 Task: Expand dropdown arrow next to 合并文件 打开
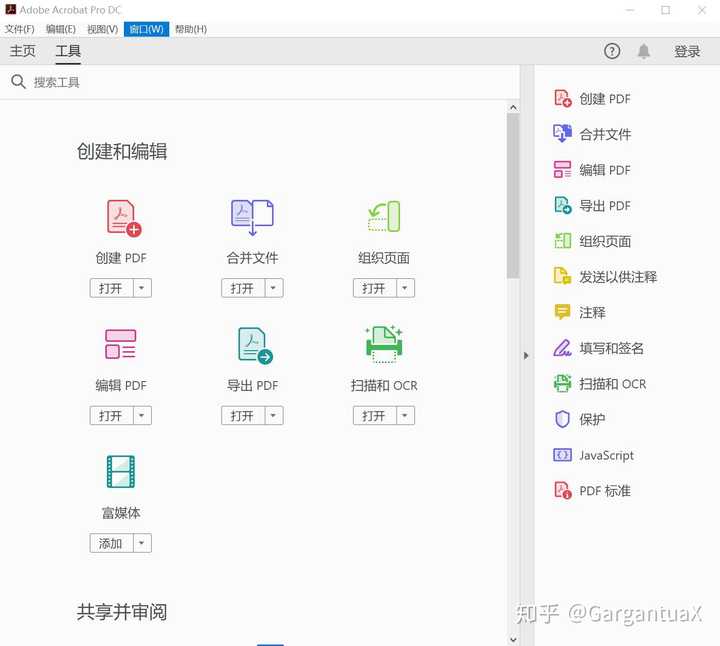(x=274, y=288)
